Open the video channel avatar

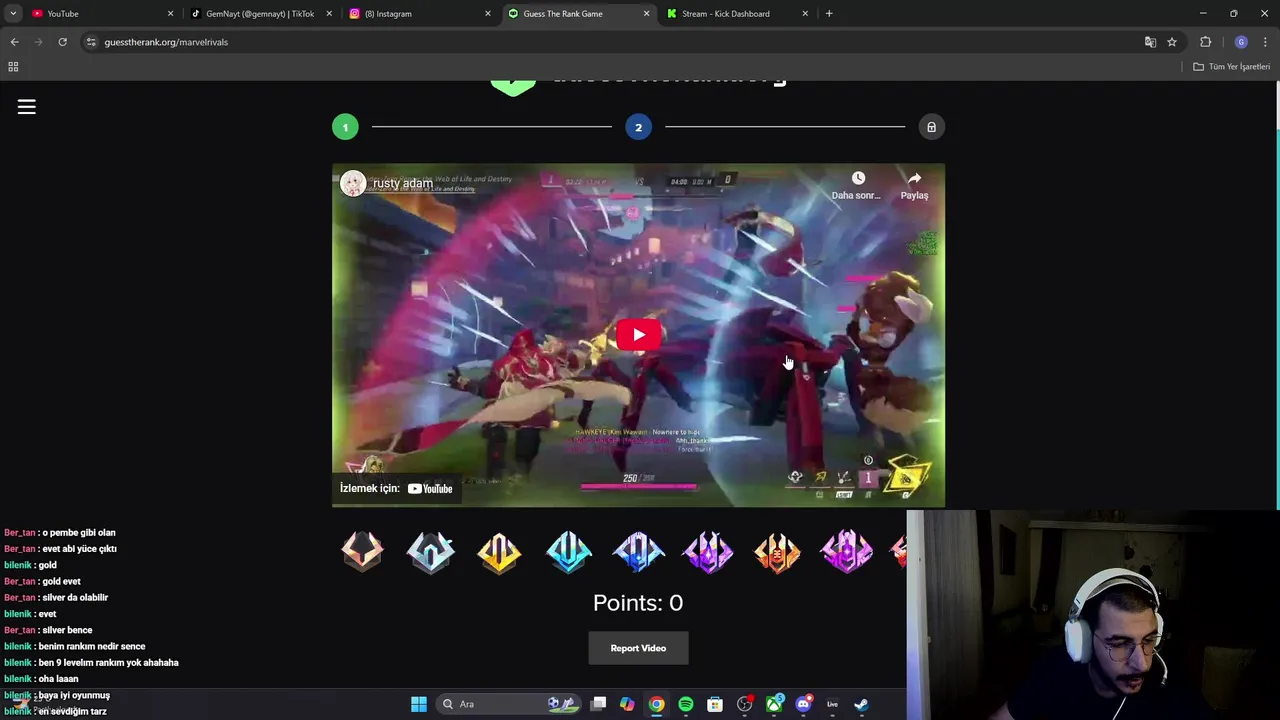coord(353,183)
